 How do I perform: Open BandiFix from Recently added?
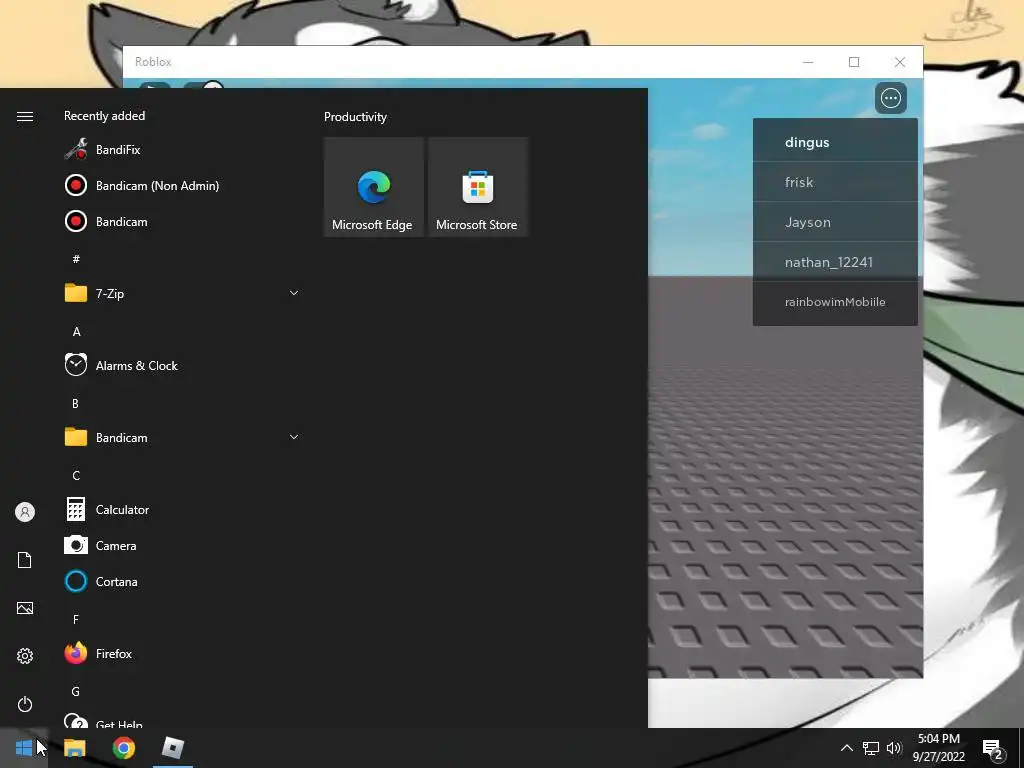click(182, 150)
